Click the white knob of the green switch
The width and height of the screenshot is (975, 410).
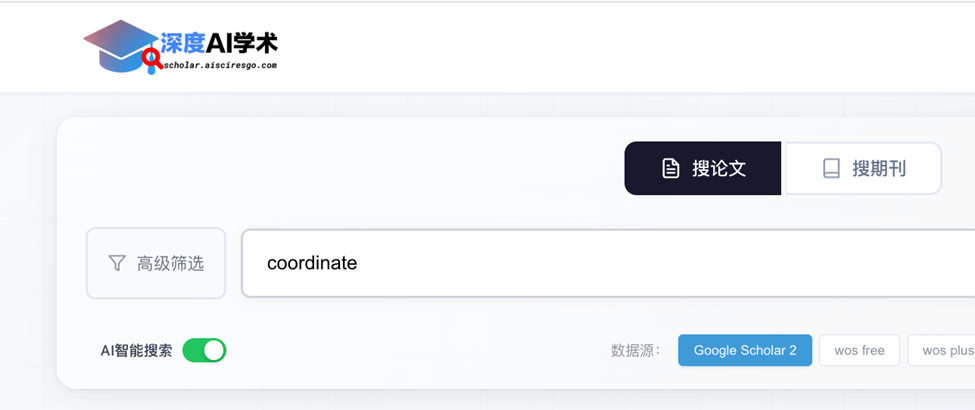(213, 350)
